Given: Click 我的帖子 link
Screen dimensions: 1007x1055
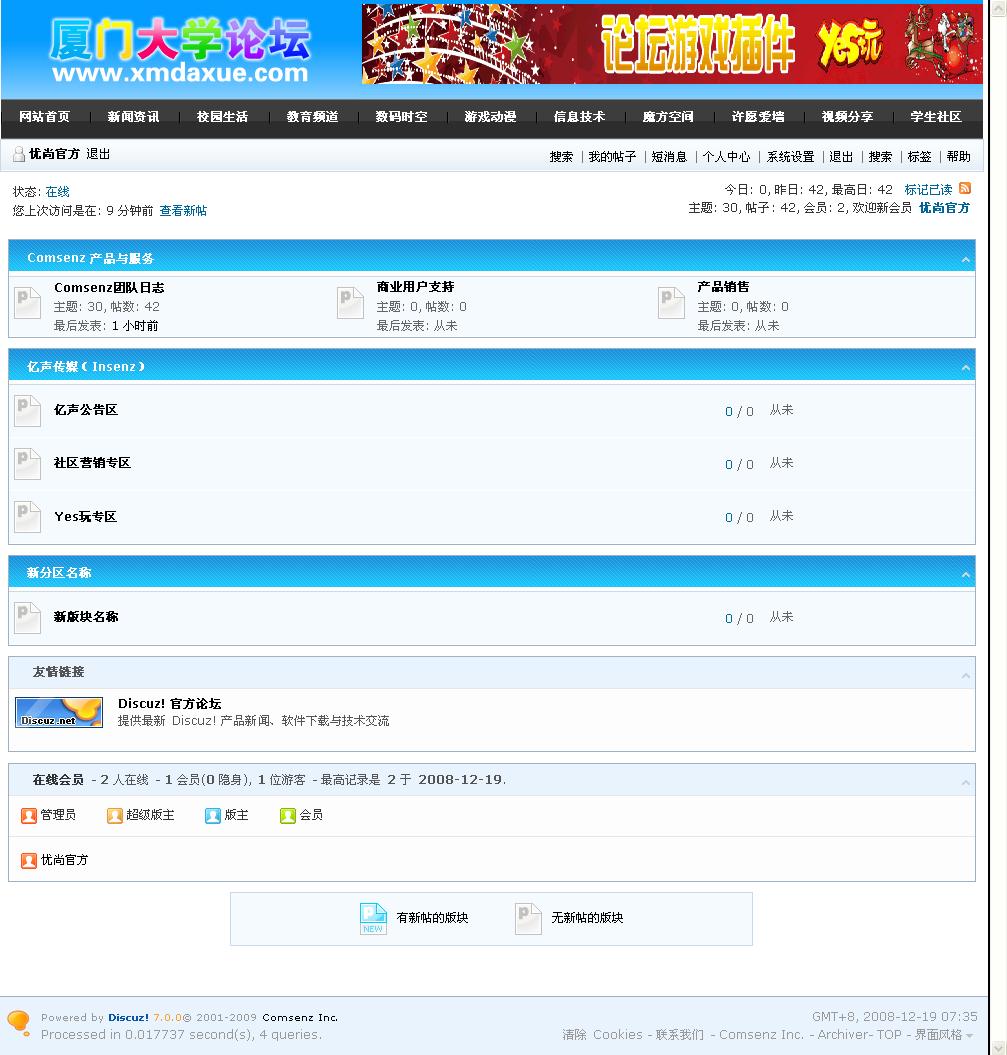Looking at the screenshot, I should point(612,157).
